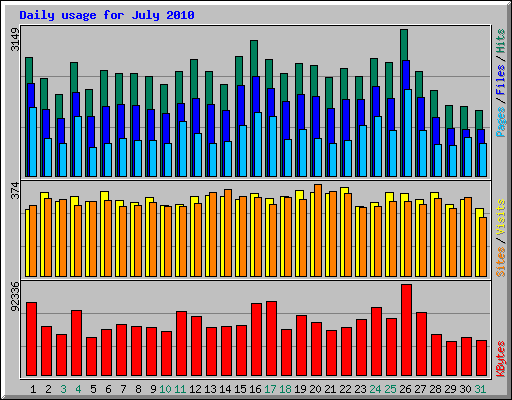This screenshot has height=400, width=512.
Task: Click day label 2 on the axis
Action: [x=48, y=389]
